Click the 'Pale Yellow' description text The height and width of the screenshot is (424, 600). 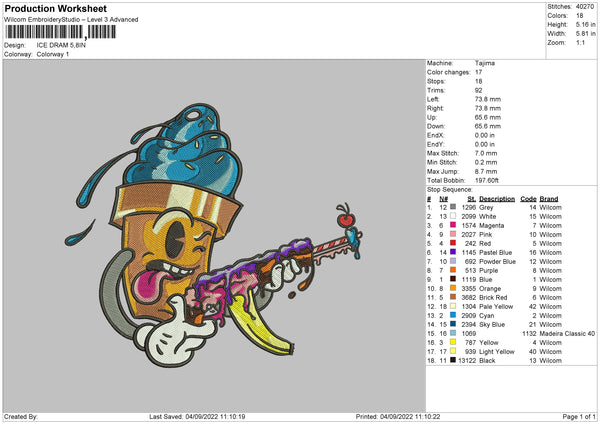[x=496, y=306]
